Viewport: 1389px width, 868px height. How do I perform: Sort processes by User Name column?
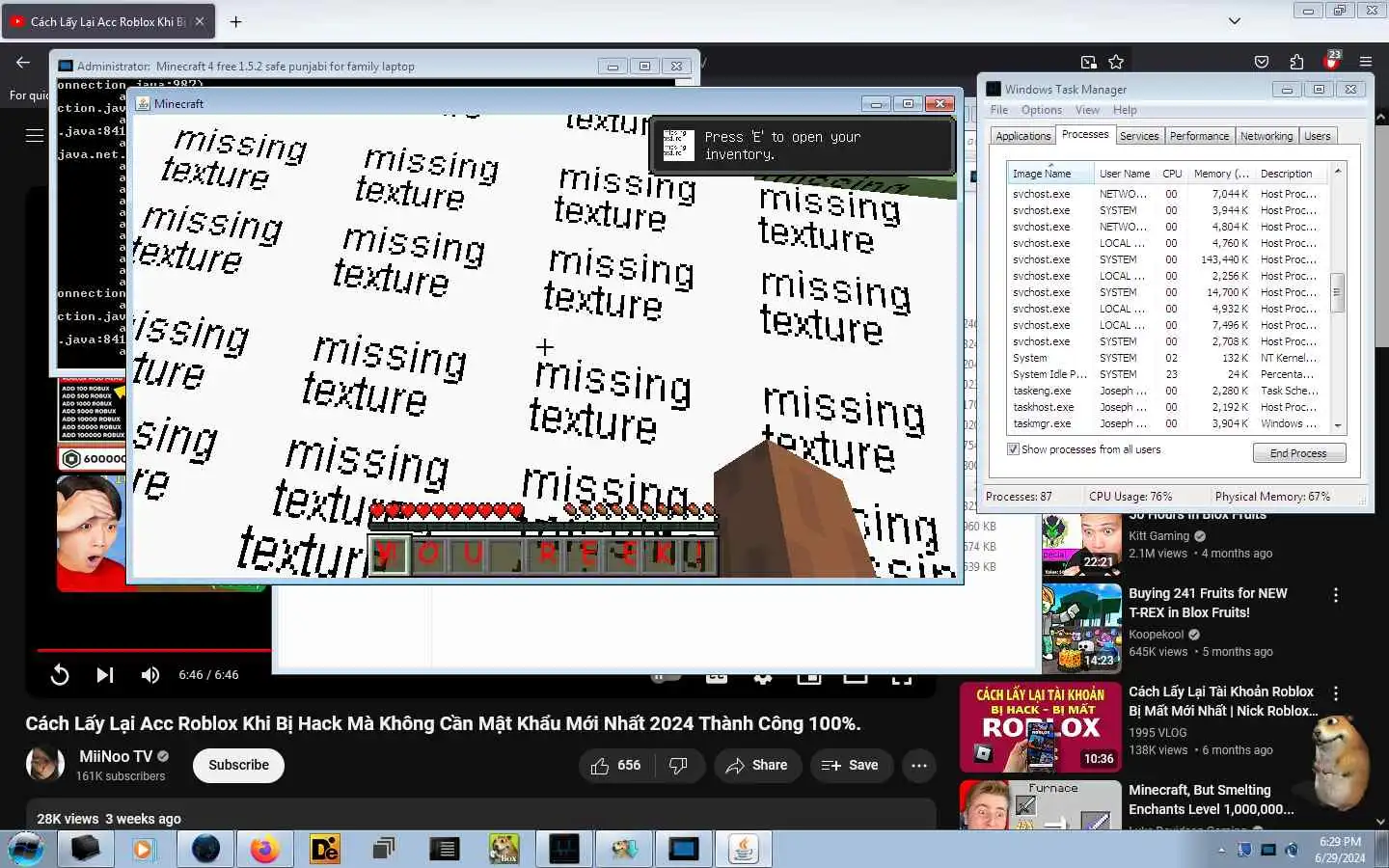pyautogui.click(x=1125, y=174)
